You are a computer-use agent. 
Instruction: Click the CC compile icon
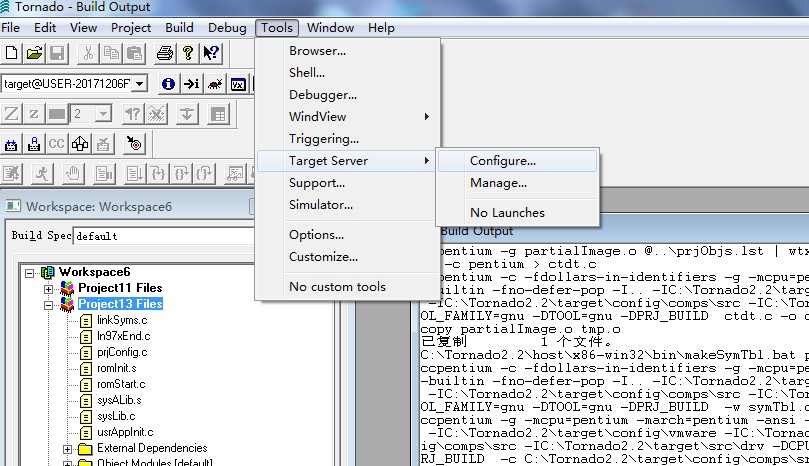pos(57,144)
